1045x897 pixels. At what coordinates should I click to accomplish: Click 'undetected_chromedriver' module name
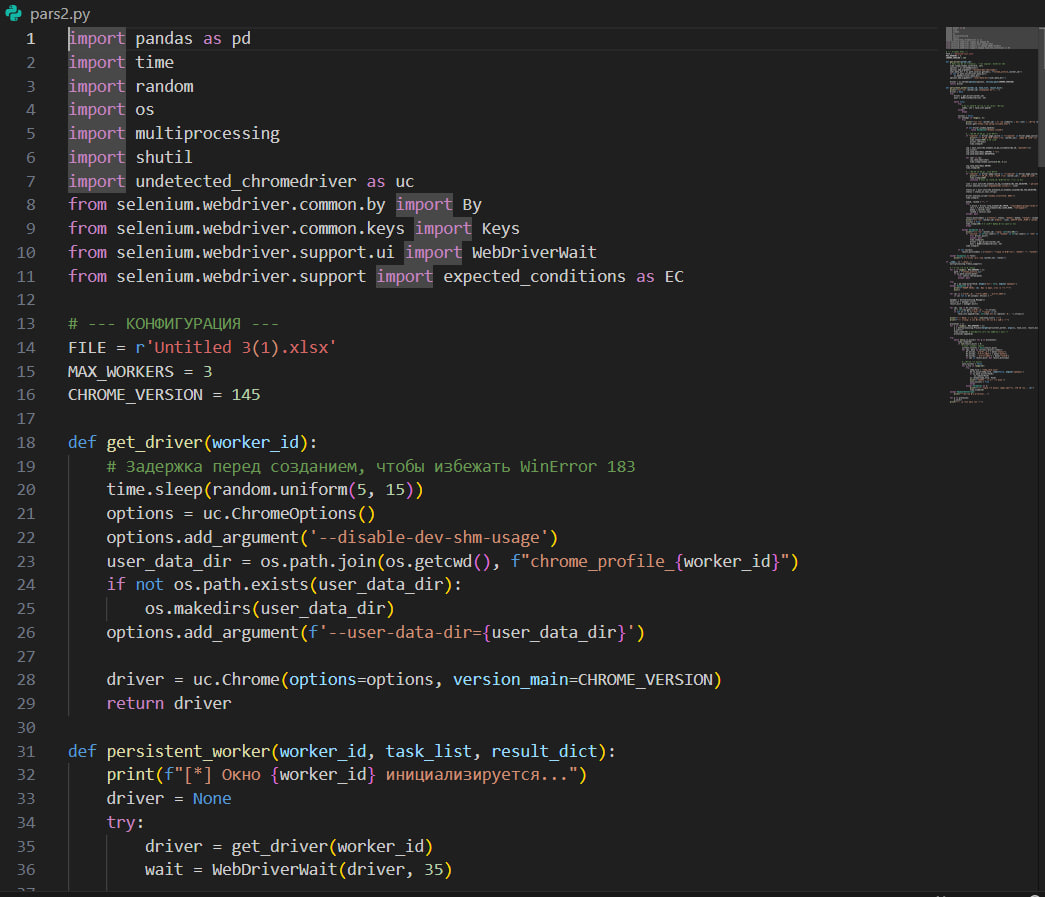coord(246,181)
